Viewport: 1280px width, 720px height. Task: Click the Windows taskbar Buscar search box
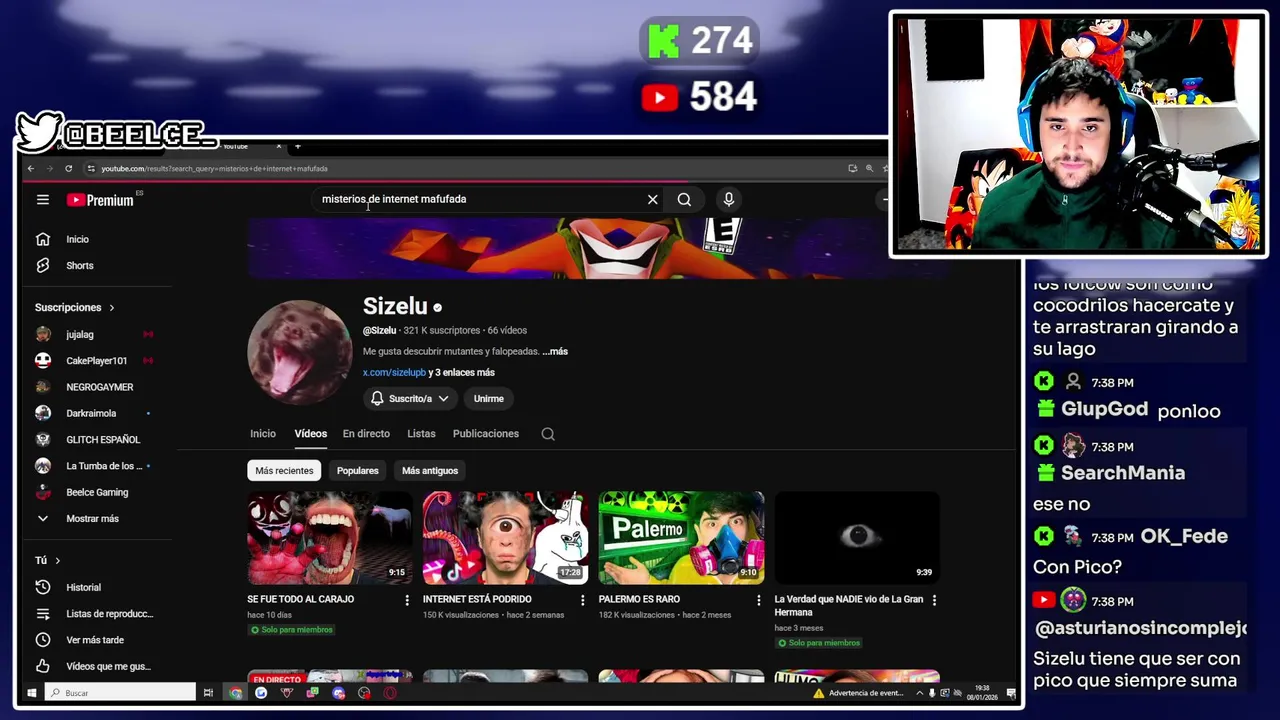pos(120,693)
